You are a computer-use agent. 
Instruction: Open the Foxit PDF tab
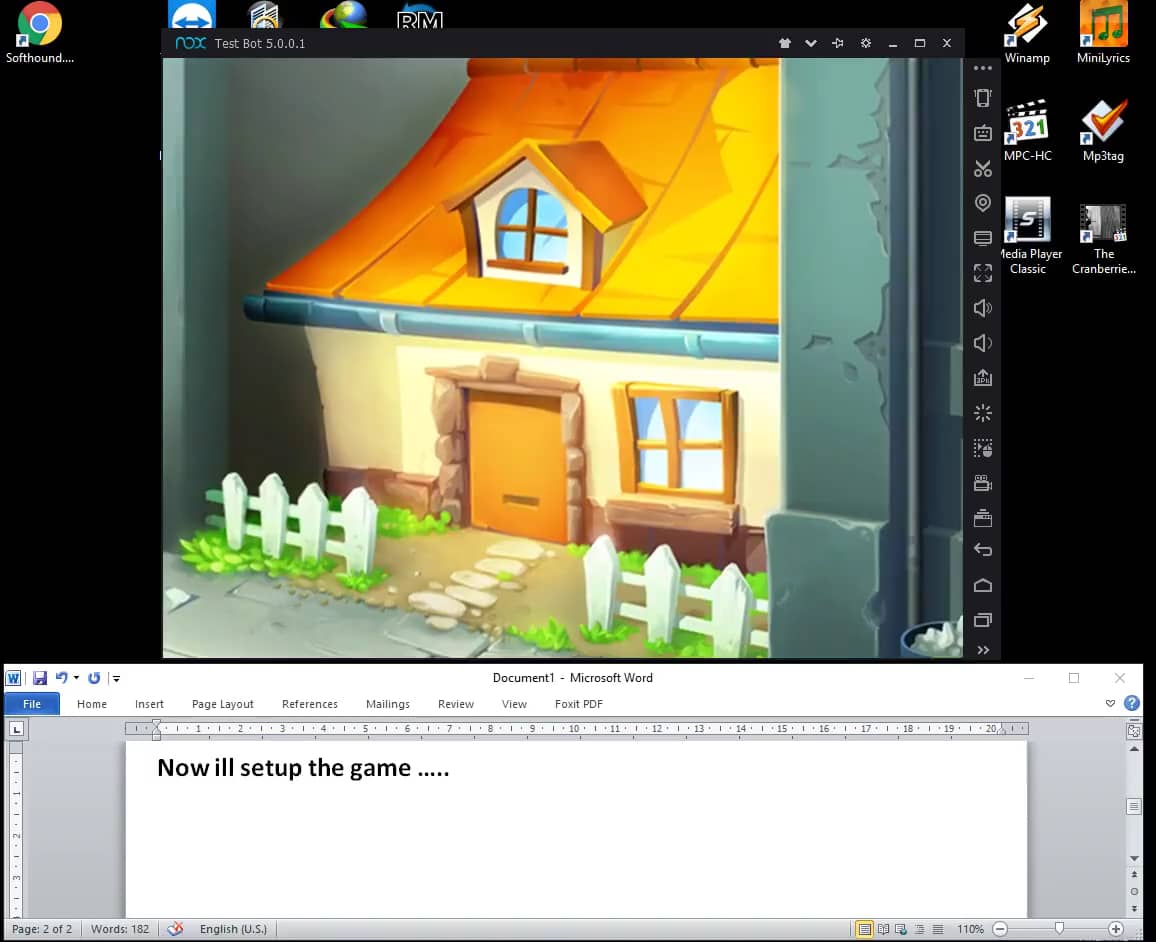point(579,704)
